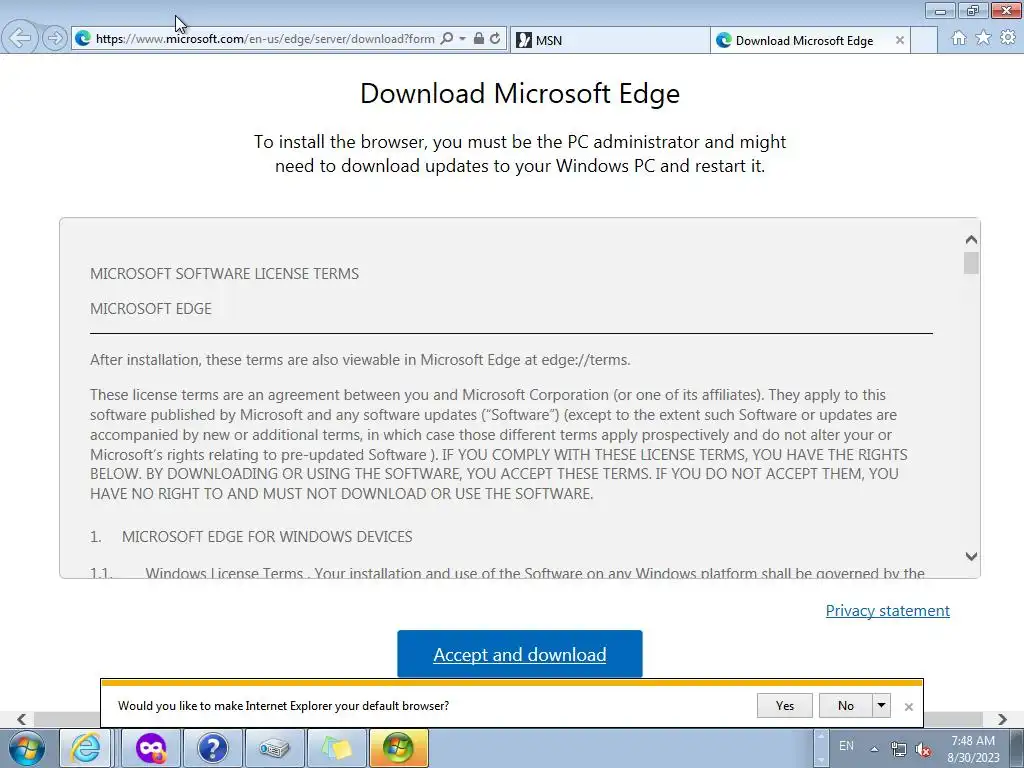
Task: Open a new blank tab
Action: [x=924, y=40]
